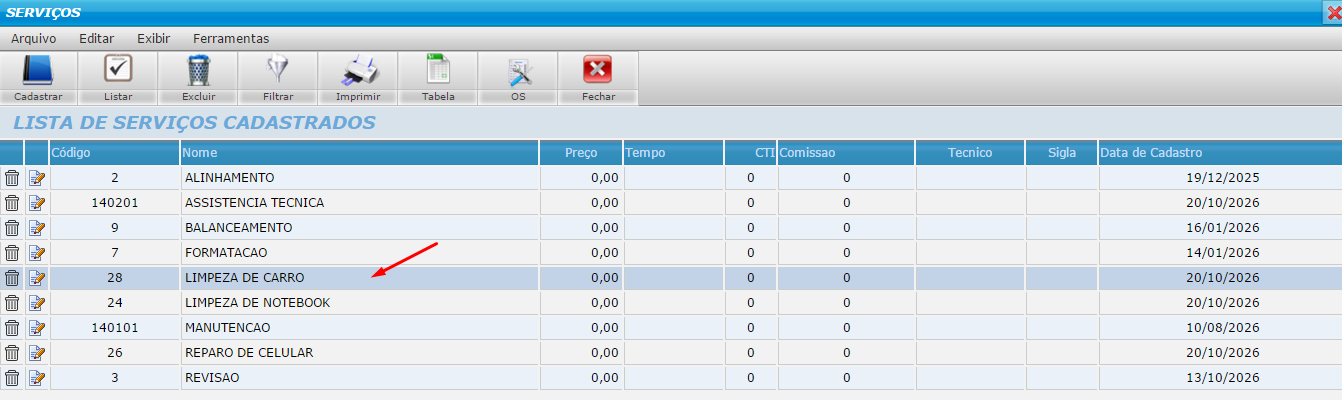Edit LIMPEZA DE NOTEBOOK pencil icon
This screenshot has width=1342, height=400.
37,303
